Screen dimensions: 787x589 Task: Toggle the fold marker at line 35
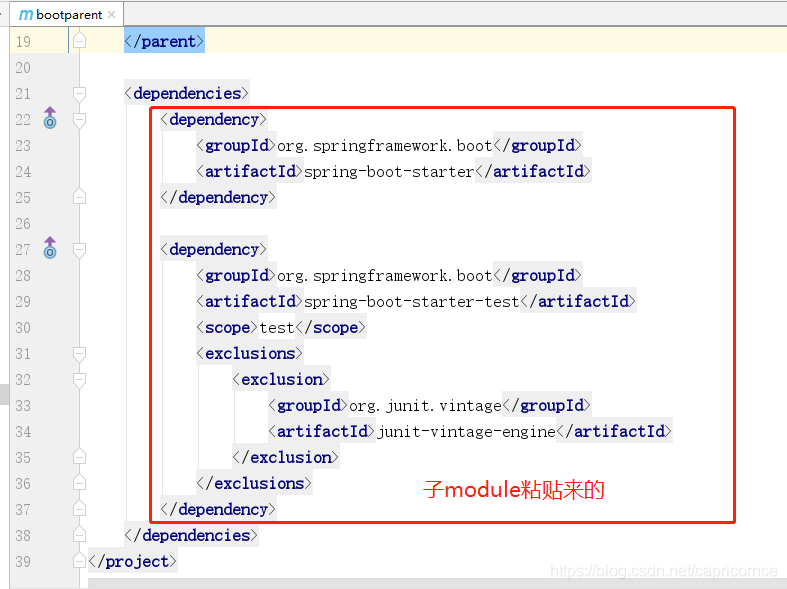[79, 457]
